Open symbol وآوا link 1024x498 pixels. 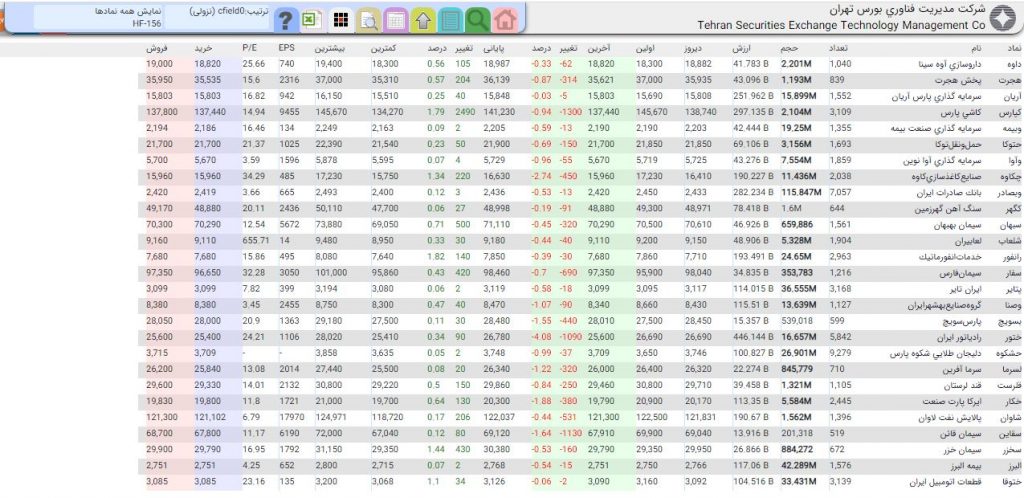1013,161
